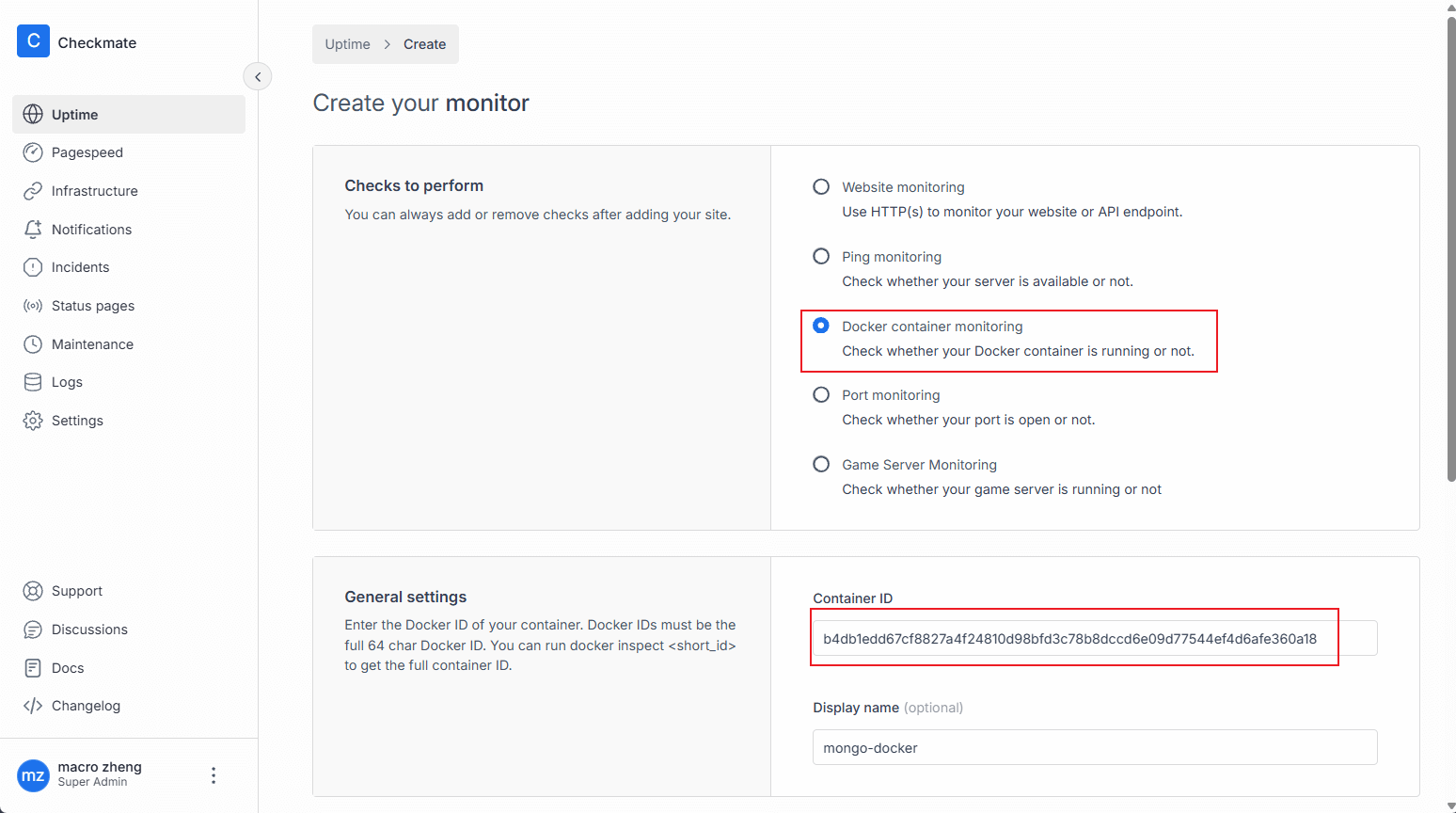The image size is (1456, 813).
Task: Open the Logs menu item
Action: [x=67, y=382]
